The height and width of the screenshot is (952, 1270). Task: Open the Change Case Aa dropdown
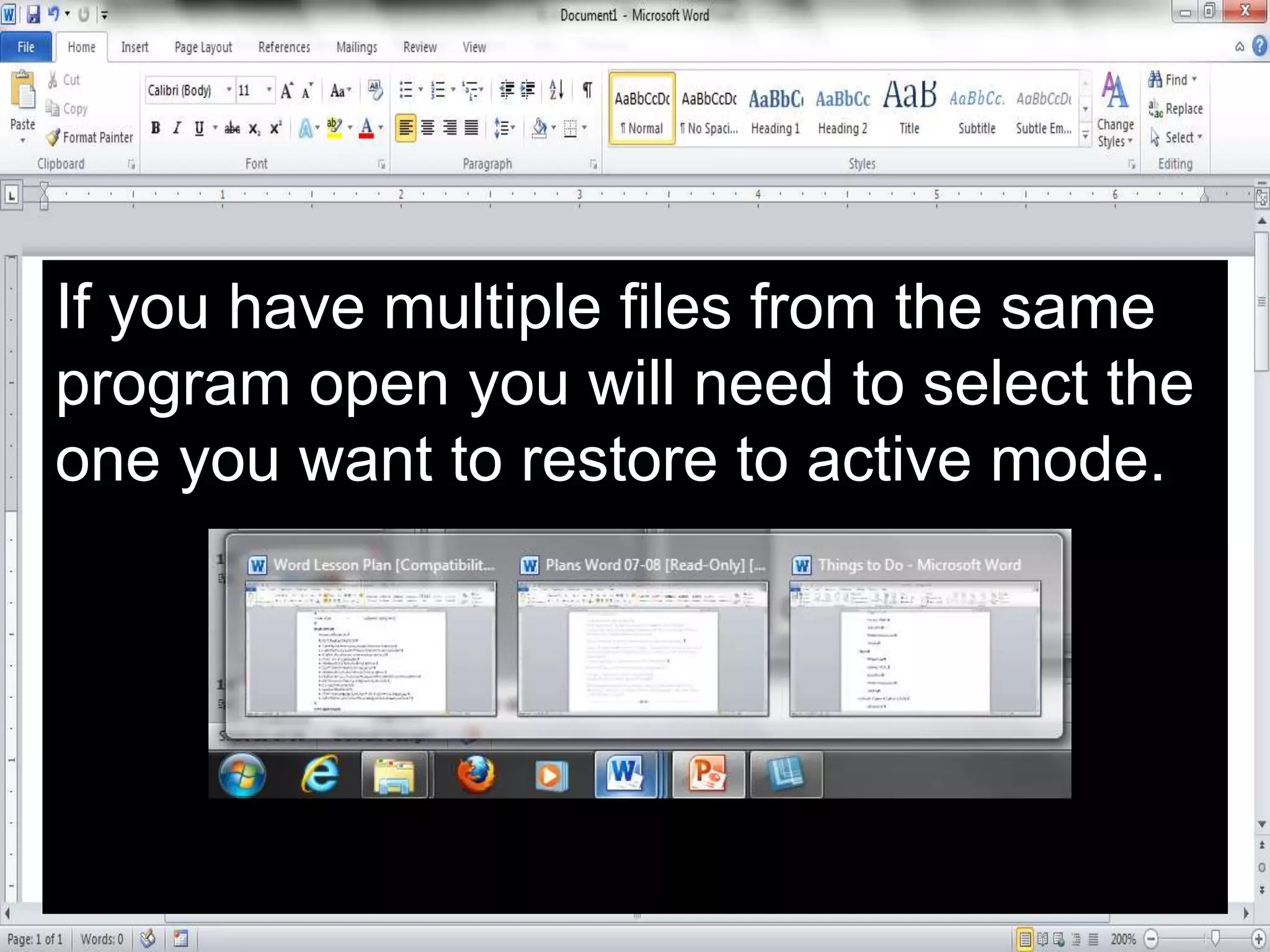pyautogui.click(x=340, y=91)
